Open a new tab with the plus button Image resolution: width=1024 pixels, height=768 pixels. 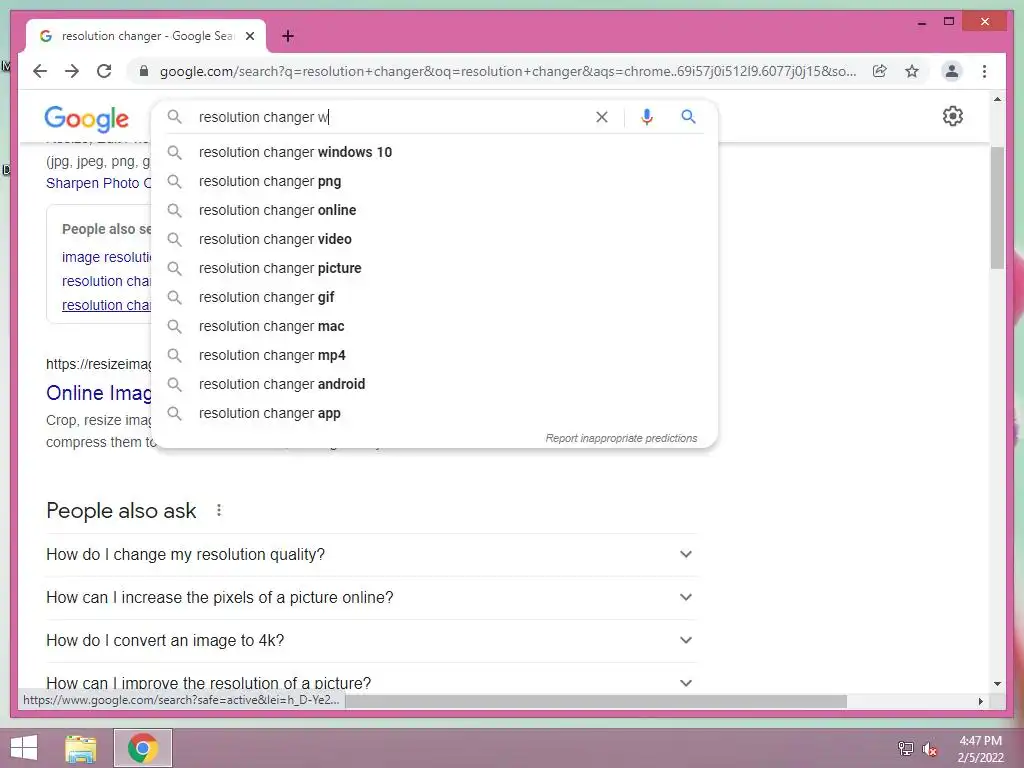pyautogui.click(x=287, y=36)
